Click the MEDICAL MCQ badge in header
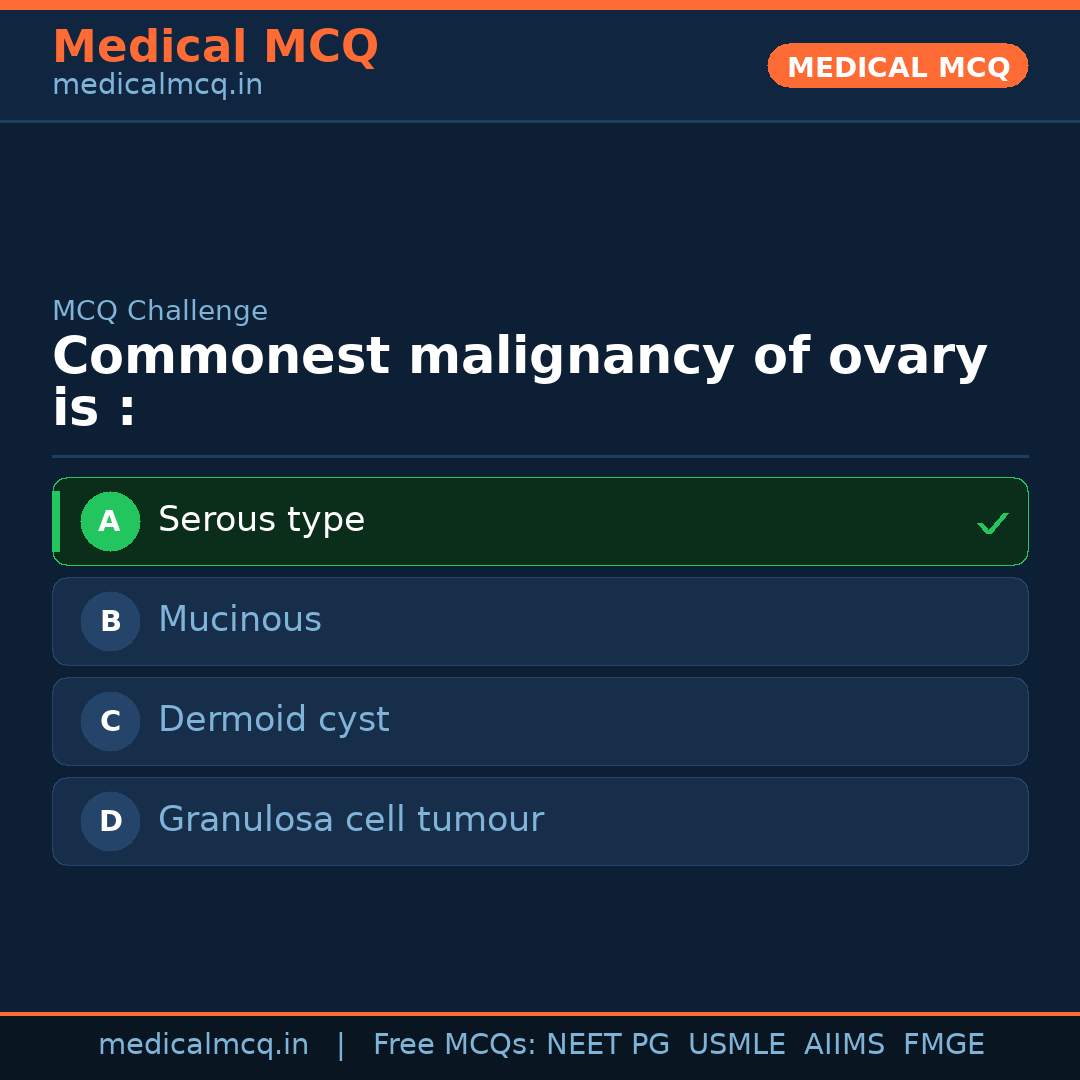 tap(897, 66)
